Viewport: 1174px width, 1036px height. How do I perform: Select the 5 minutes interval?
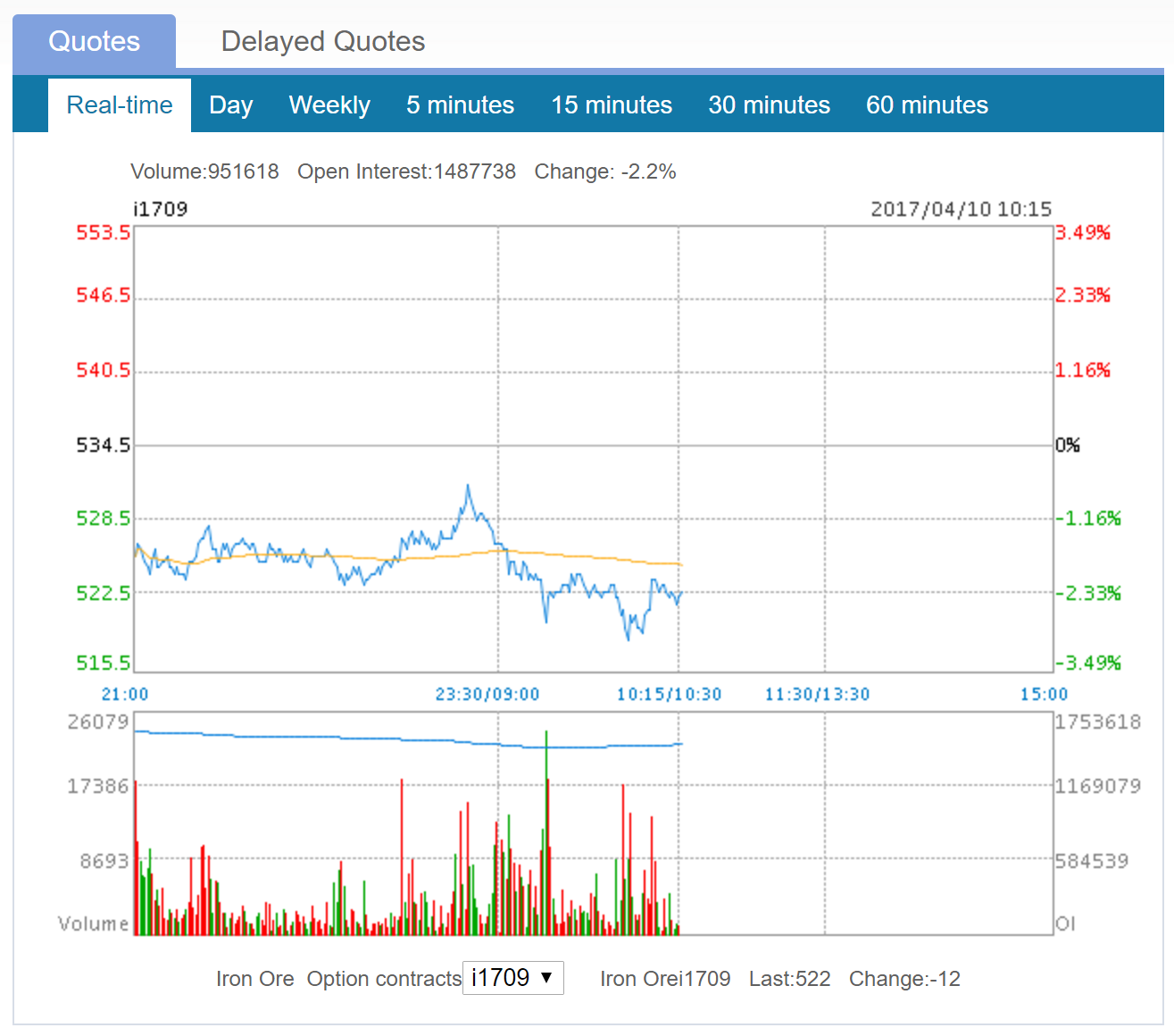point(460,105)
